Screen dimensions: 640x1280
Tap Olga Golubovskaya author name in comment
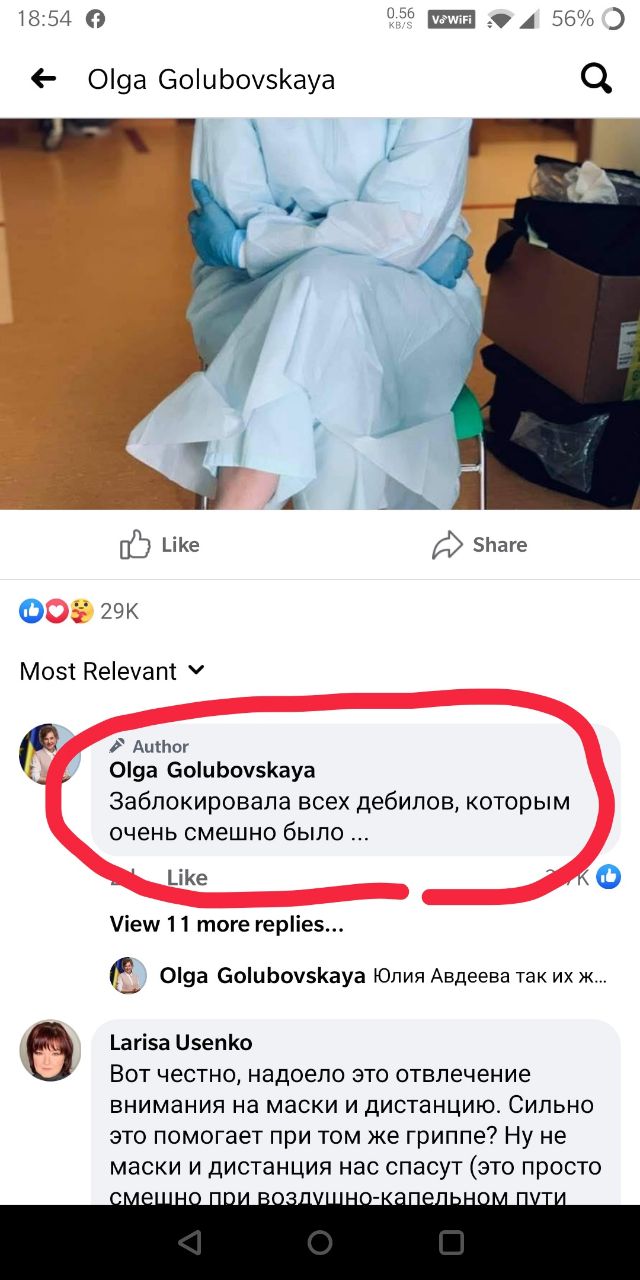tap(212, 770)
